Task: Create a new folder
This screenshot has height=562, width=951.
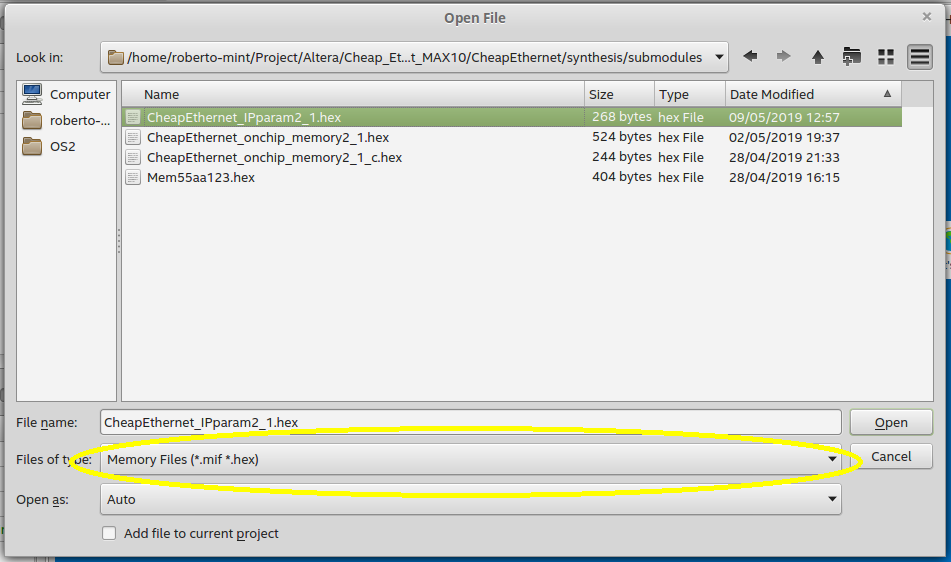Action: click(852, 57)
